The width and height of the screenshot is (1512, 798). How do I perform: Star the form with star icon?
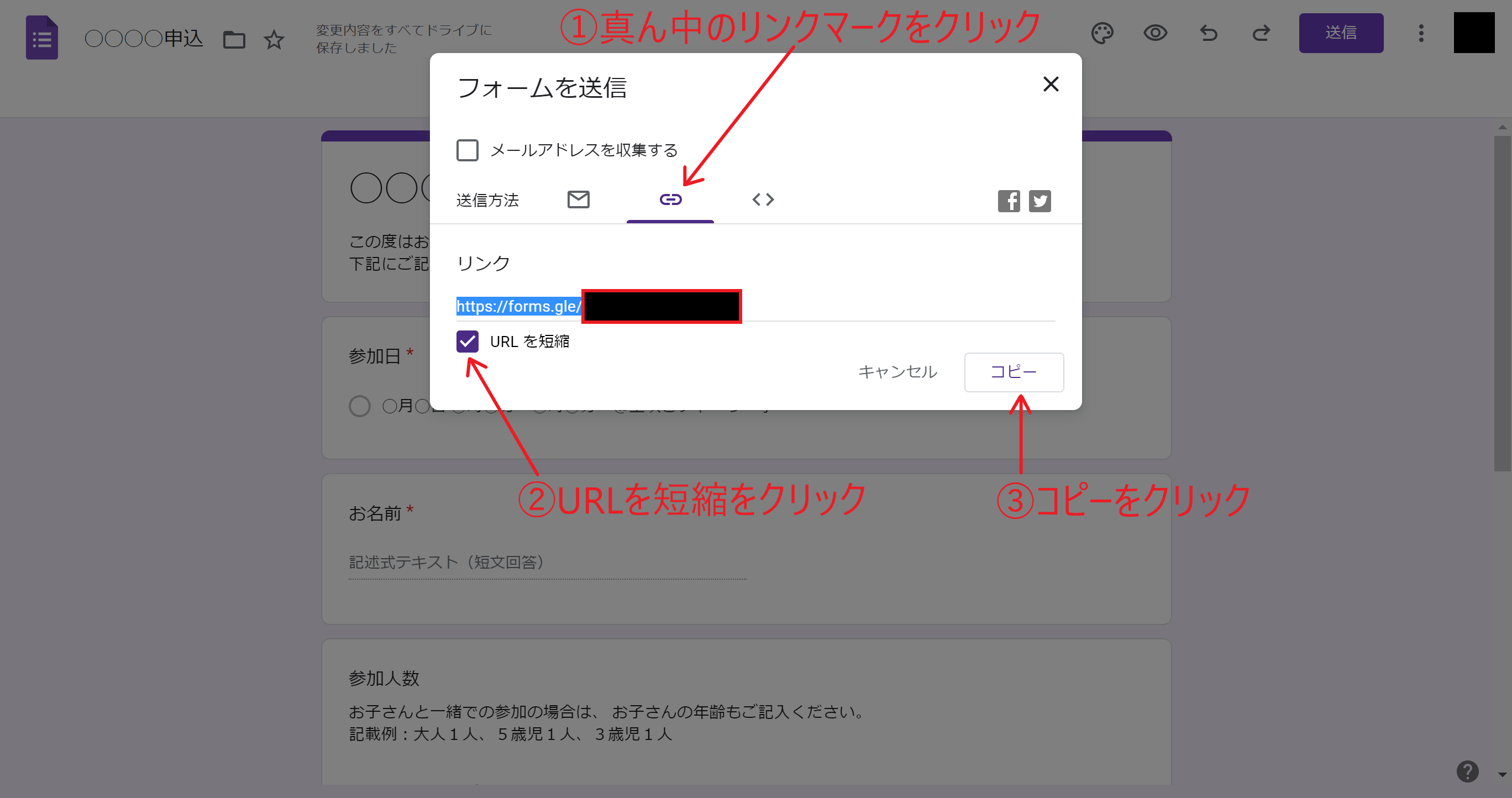[274, 40]
